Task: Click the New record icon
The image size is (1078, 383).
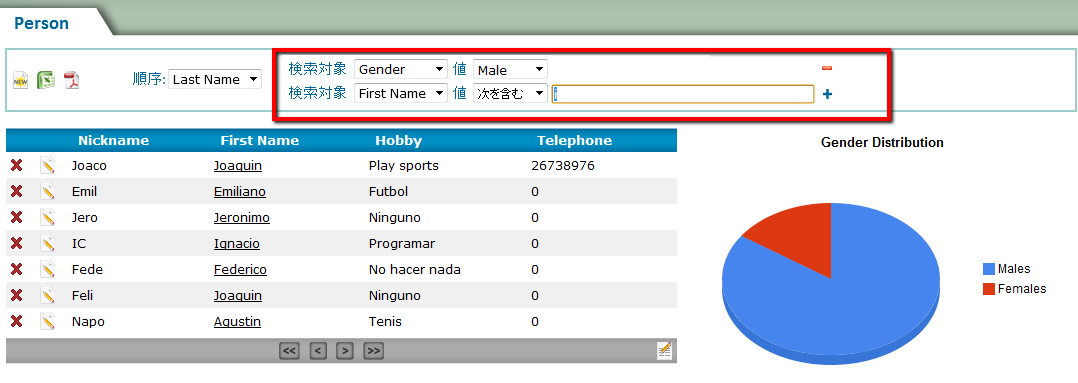Action: click(x=21, y=80)
